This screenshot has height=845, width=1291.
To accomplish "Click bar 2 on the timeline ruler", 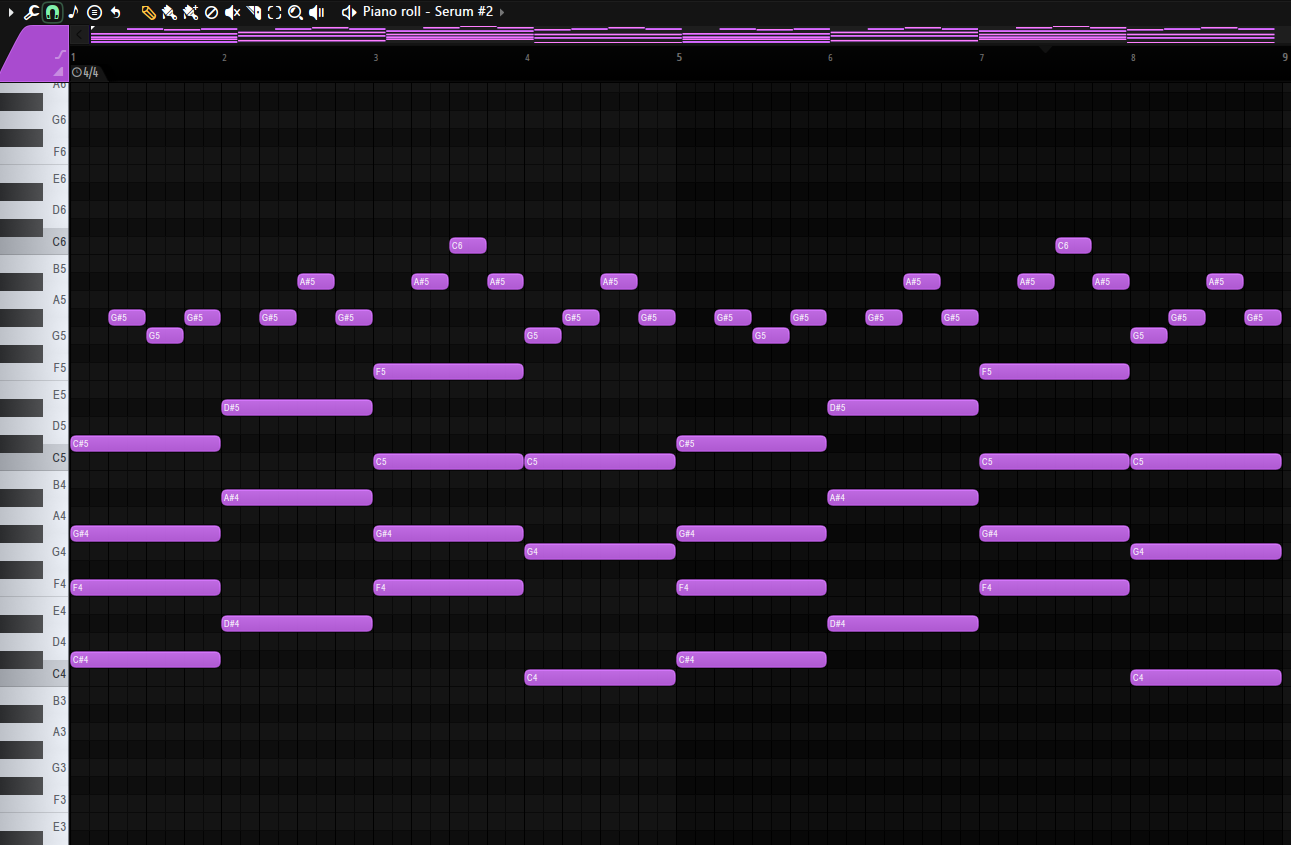I will click(x=224, y=57).
